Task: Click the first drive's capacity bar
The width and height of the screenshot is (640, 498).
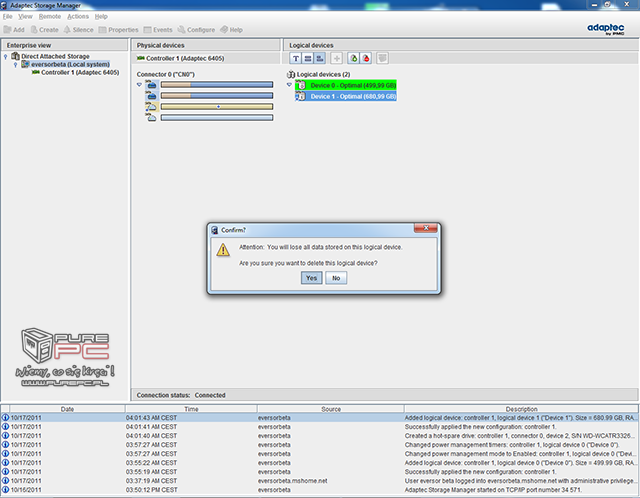Action: [217, 84]
